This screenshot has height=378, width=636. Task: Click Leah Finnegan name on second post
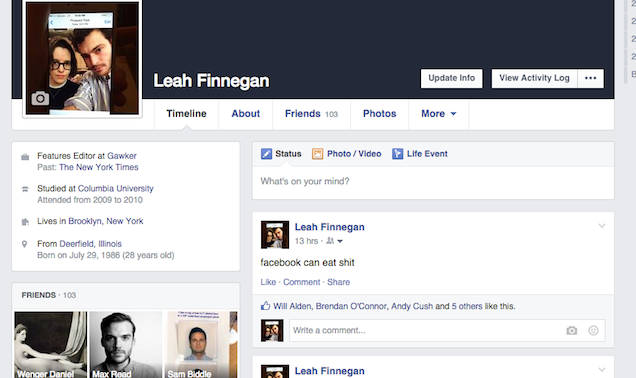pyautogui.click(x=329, y=371)
